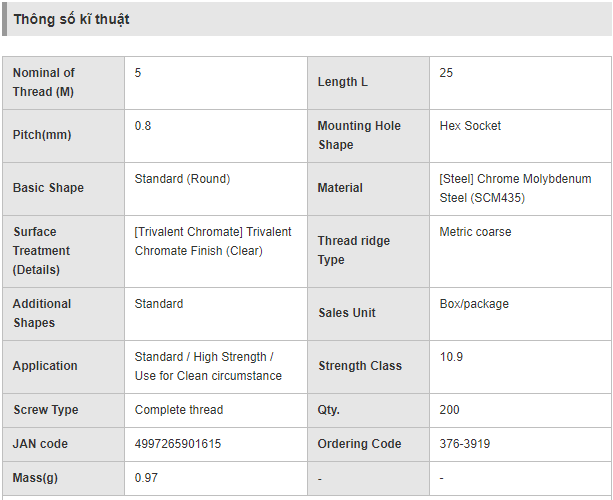Image resolution: width=613 pixels, height=500 pixels.
Task: Click the Qty. value 200
Action: pos(449,410)
